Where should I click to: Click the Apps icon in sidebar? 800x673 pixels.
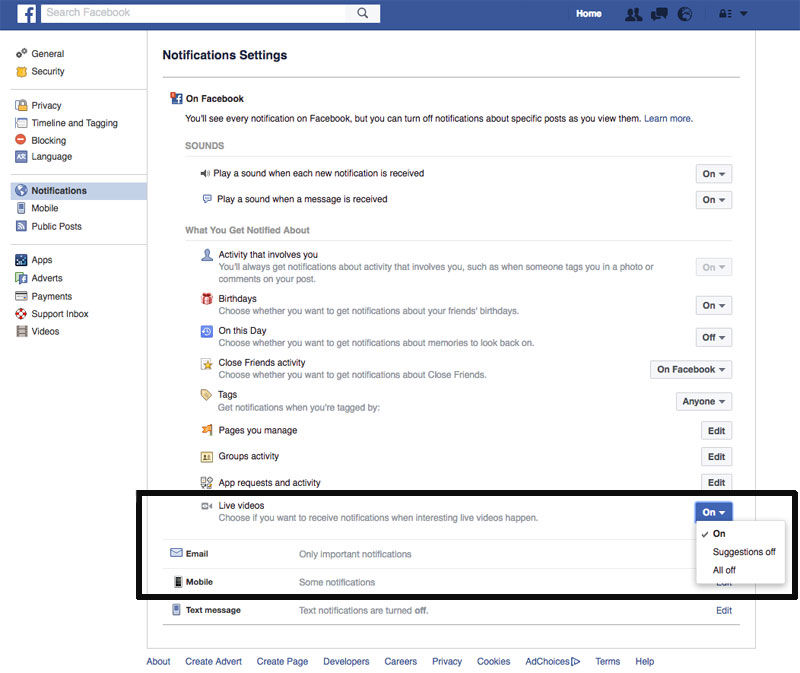coord(21,260)
